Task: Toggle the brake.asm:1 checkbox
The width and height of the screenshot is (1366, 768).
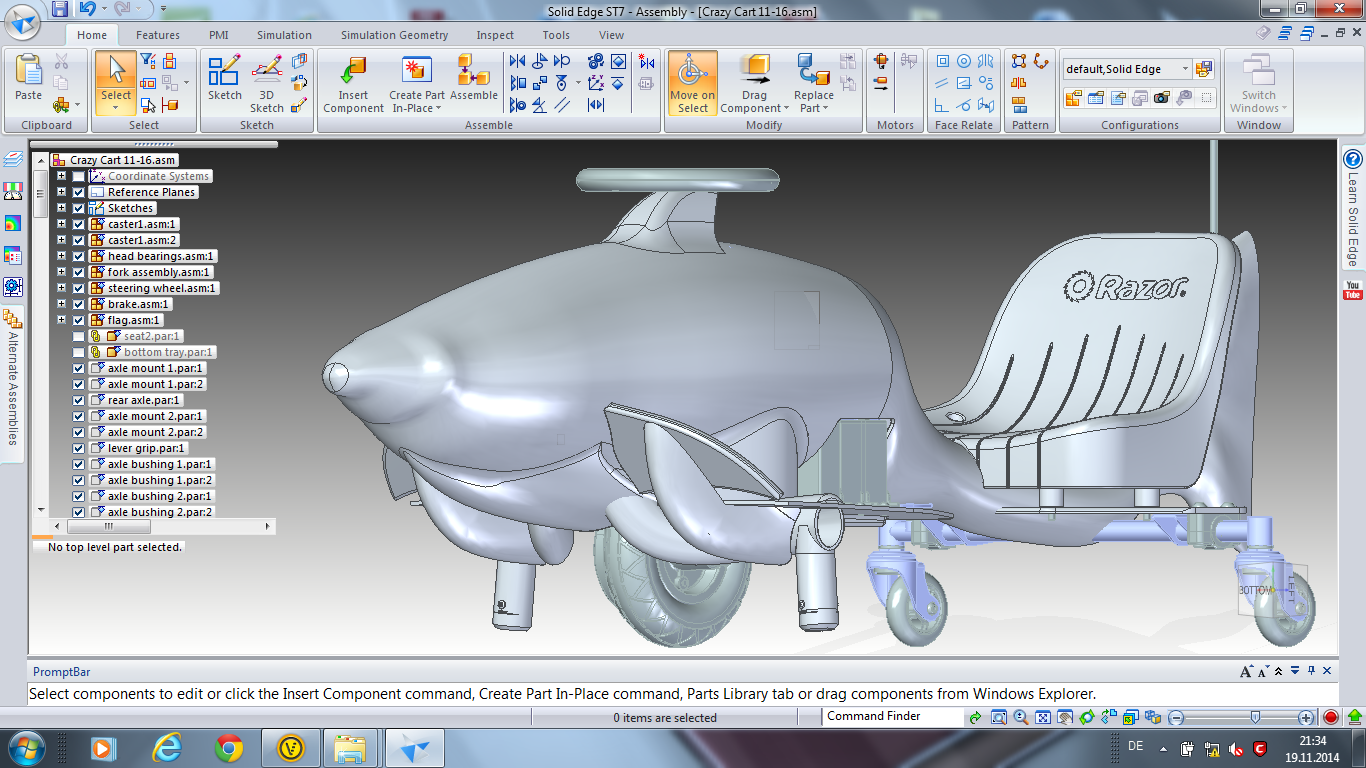Action: pyautogui.click(x=78, y=304)
